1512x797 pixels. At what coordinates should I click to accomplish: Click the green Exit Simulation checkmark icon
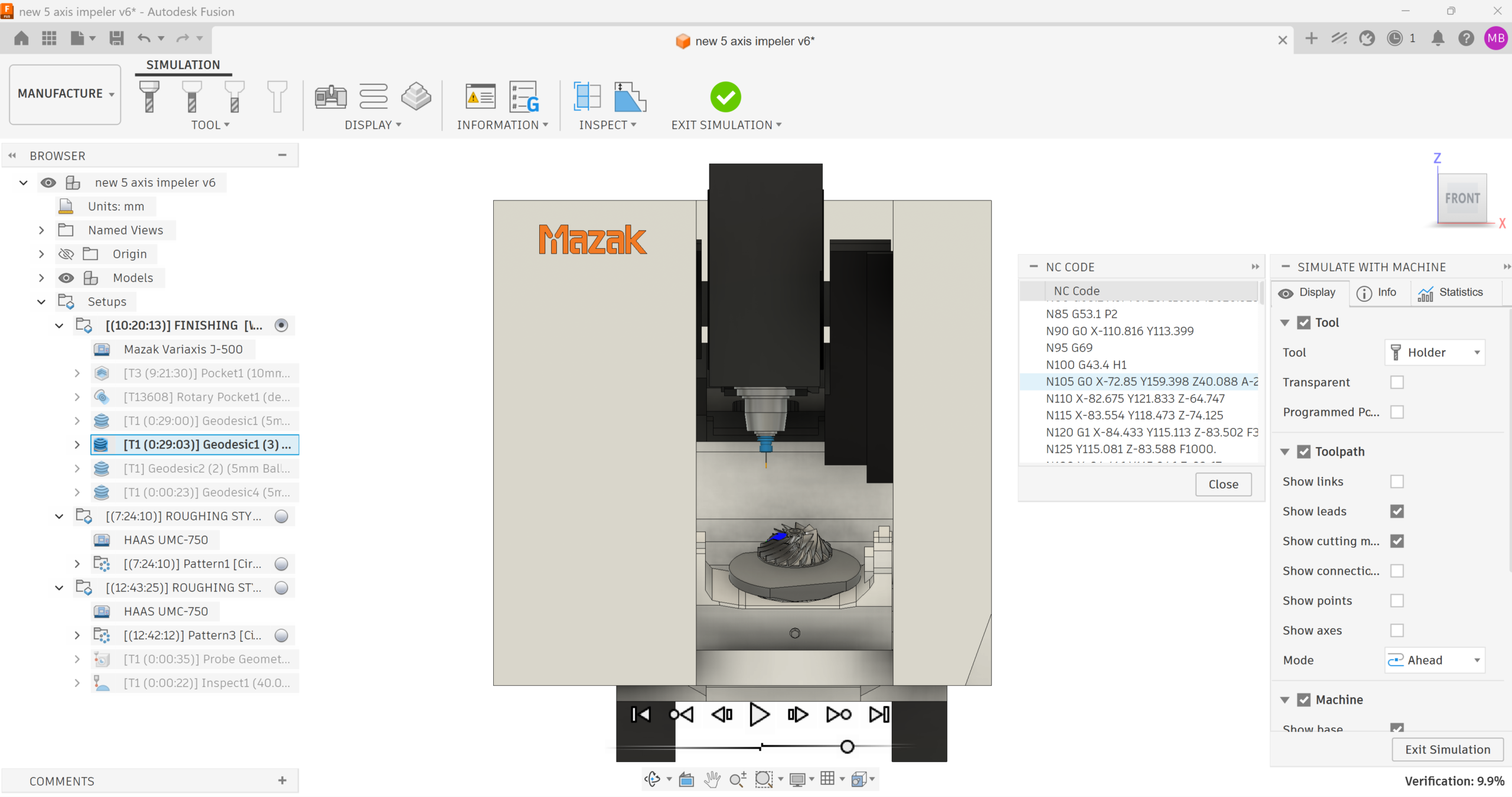[726, 97]
